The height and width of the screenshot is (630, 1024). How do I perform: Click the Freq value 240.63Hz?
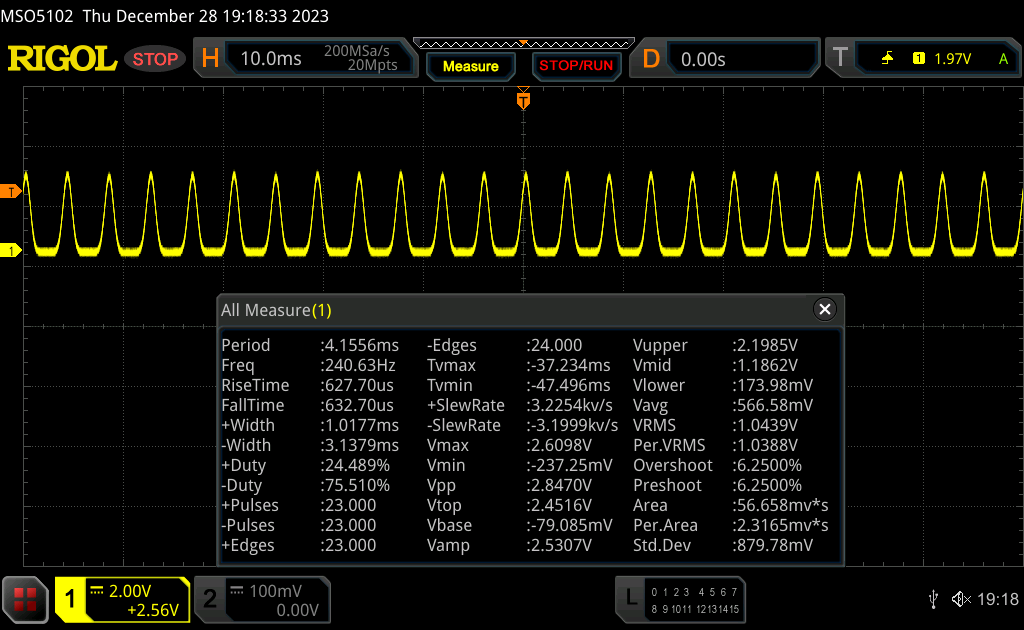point(358,365)
